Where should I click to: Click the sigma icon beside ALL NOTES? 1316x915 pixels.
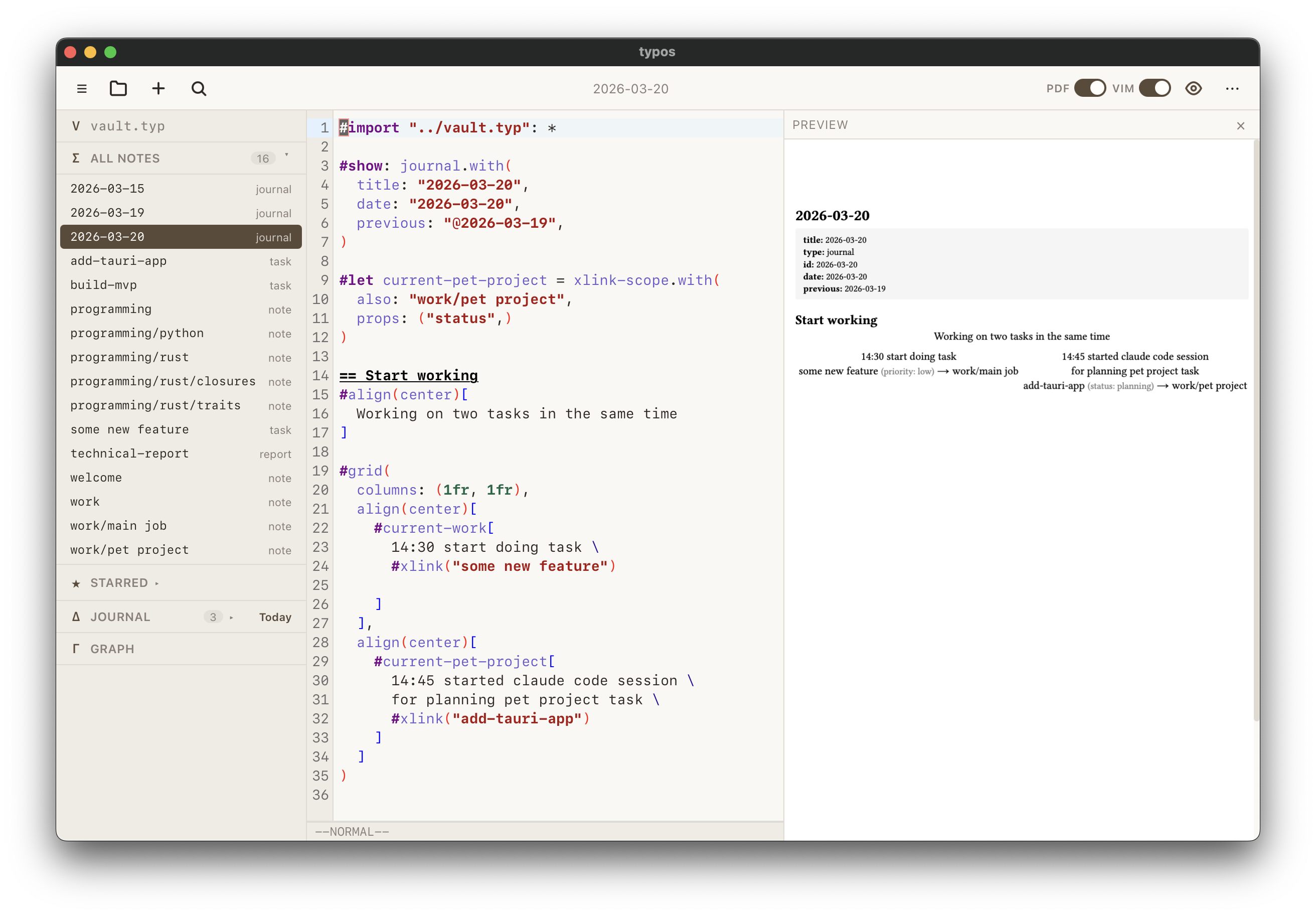(x=76, y=158)
